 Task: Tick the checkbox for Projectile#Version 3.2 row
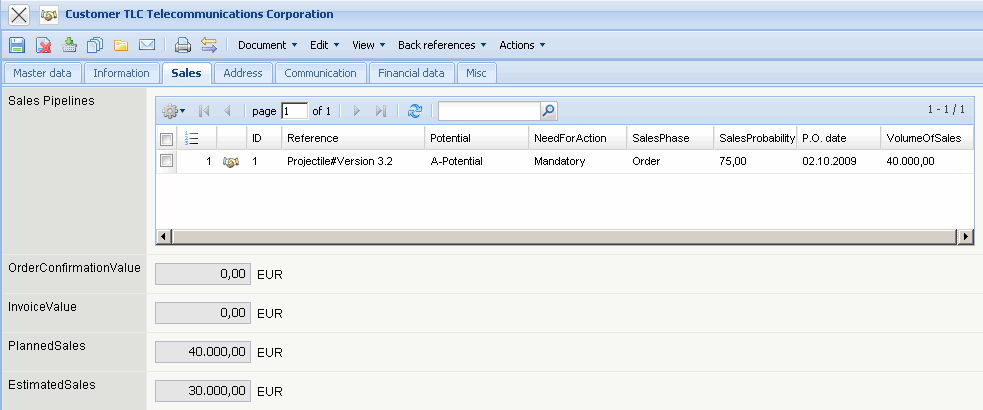click(x=167, y=160)
